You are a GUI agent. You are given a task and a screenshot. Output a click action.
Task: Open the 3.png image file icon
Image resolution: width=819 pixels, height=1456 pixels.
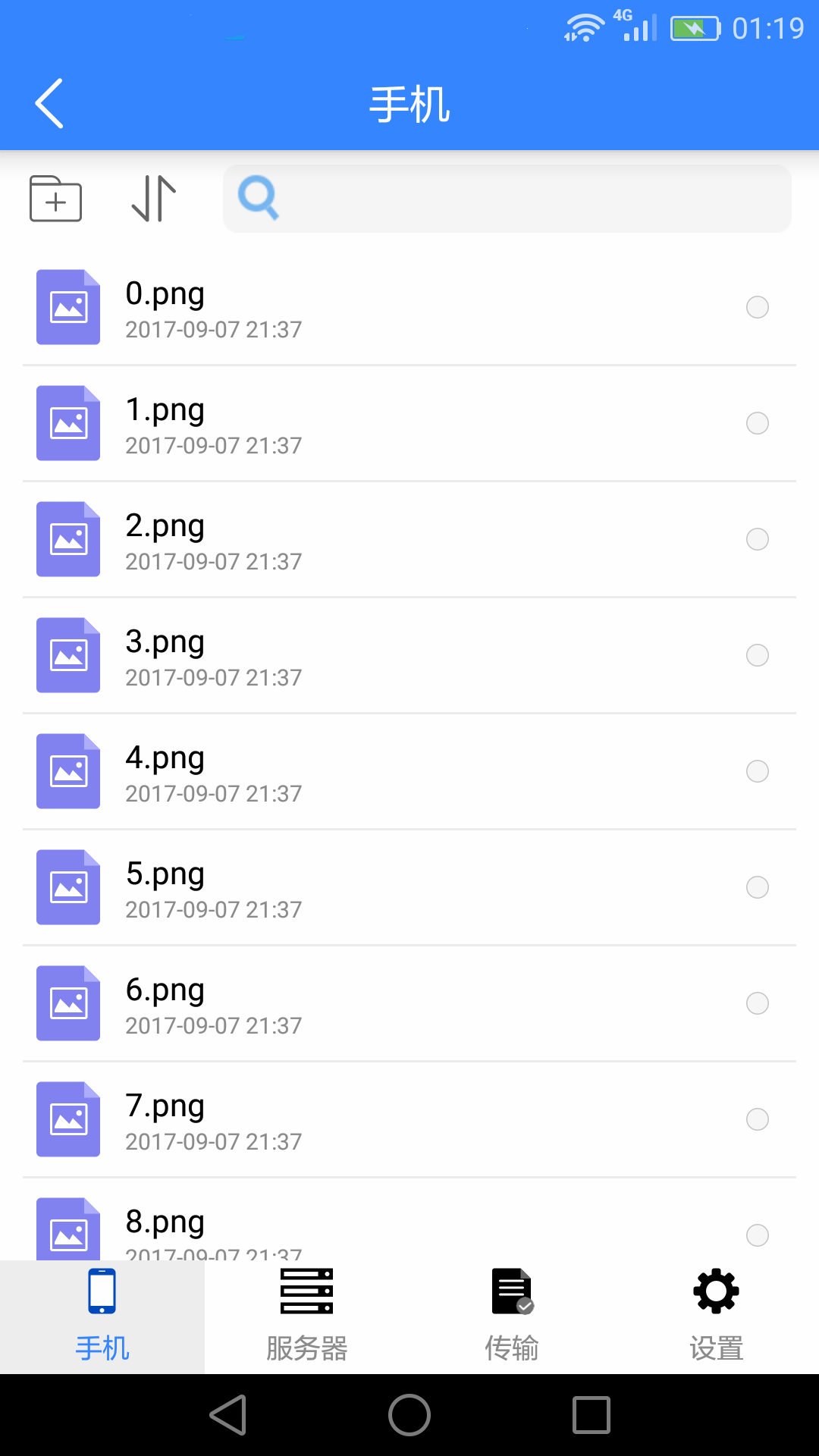68,655
